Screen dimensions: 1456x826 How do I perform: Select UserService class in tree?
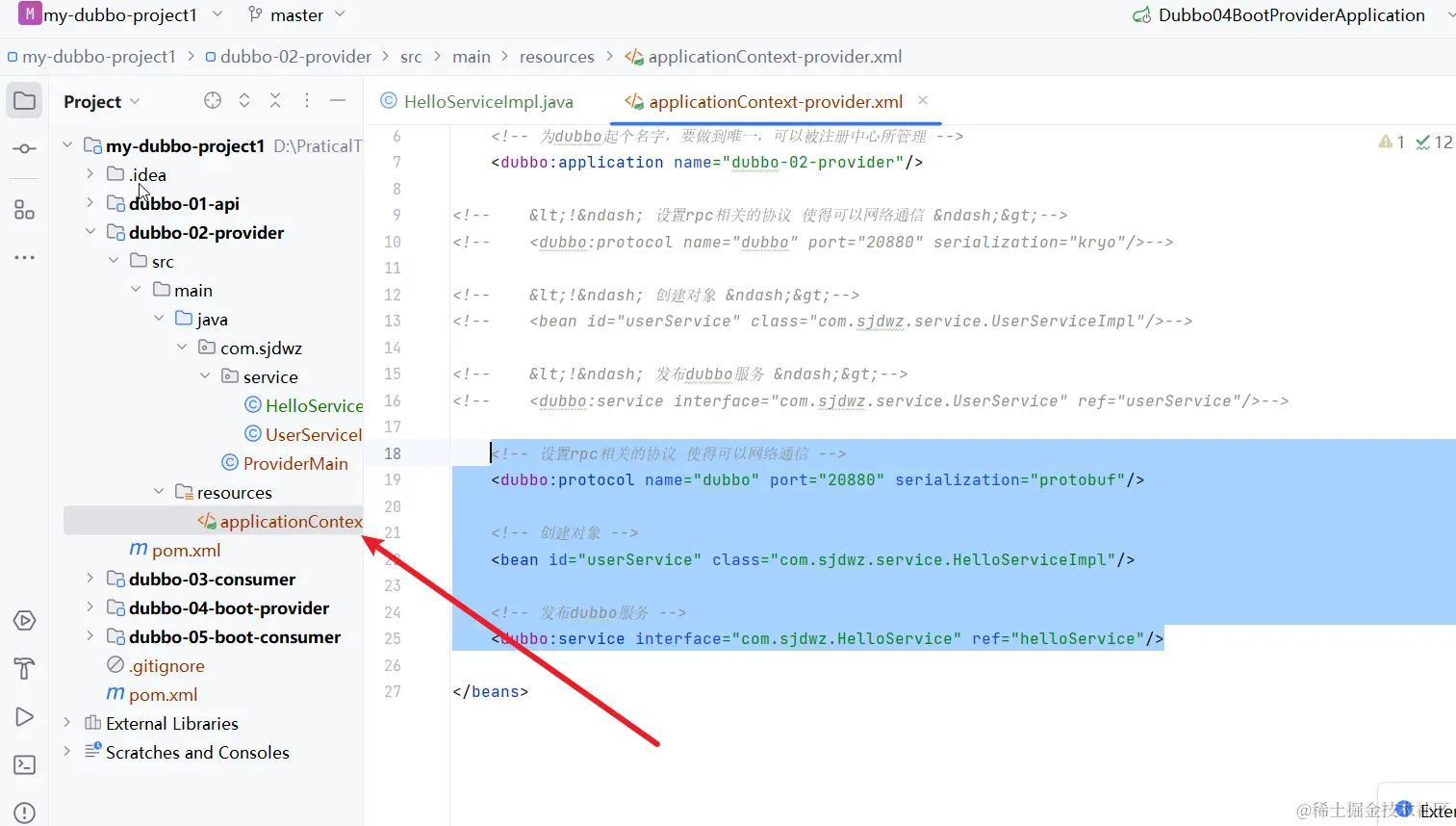(x=303, y=434)
